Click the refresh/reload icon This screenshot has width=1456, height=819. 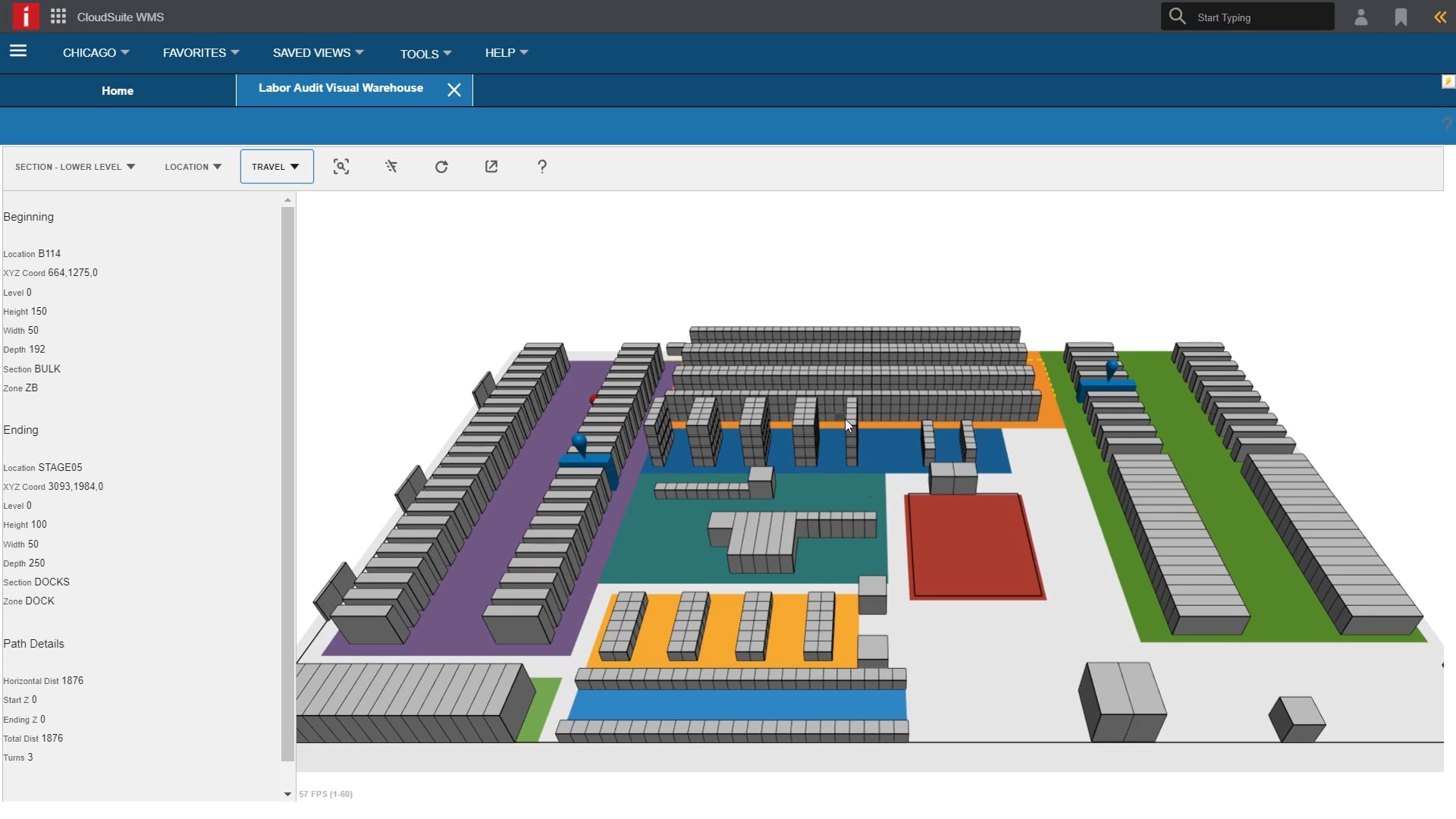[441, 166]
